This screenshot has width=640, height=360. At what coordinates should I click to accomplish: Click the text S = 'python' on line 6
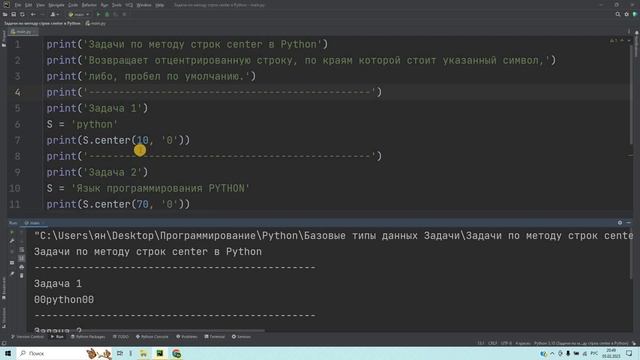tap(82, 124)
